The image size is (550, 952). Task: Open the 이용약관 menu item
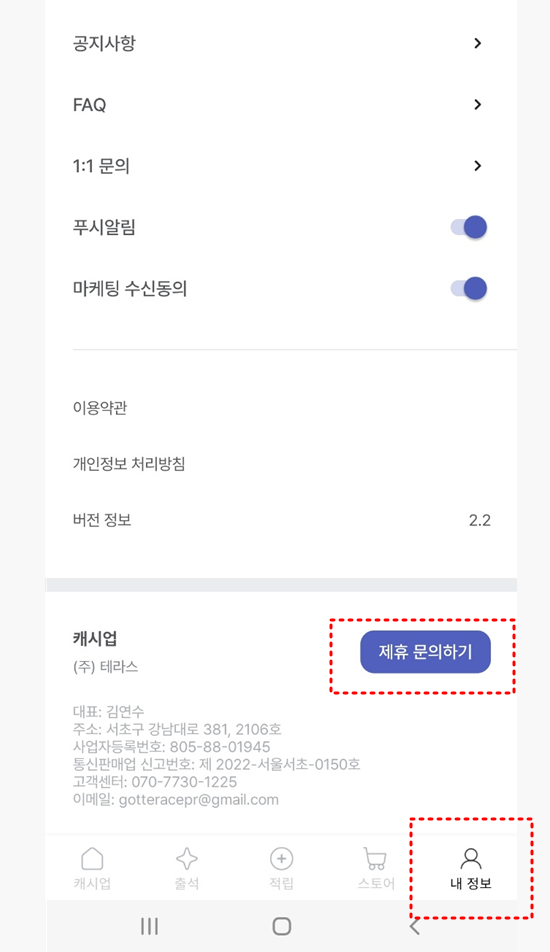[100, 407]
